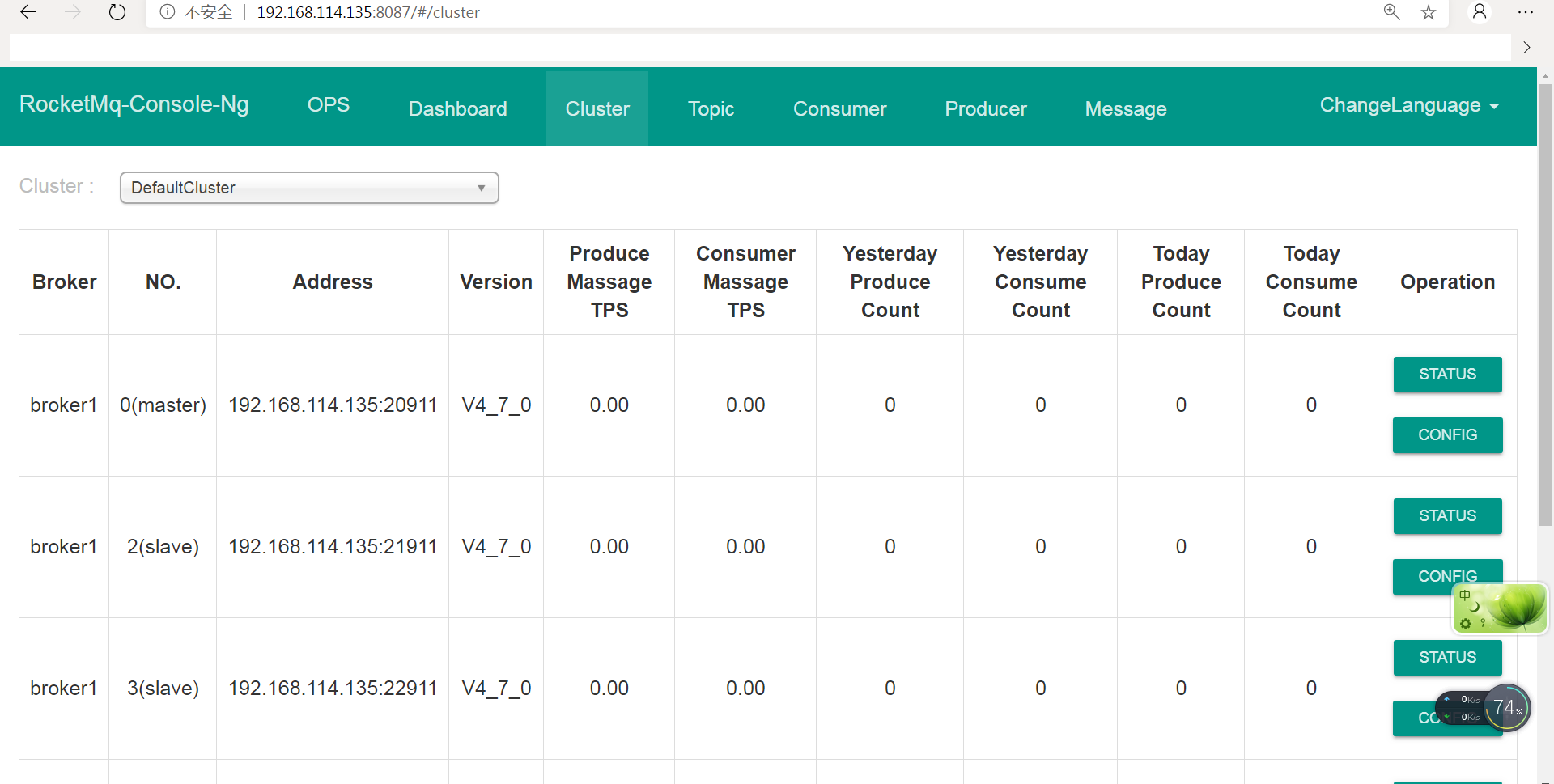The width and height of the screenshot is (1554, 784).
Task: Click Today Produce Count header
Action: (1181, 282)
